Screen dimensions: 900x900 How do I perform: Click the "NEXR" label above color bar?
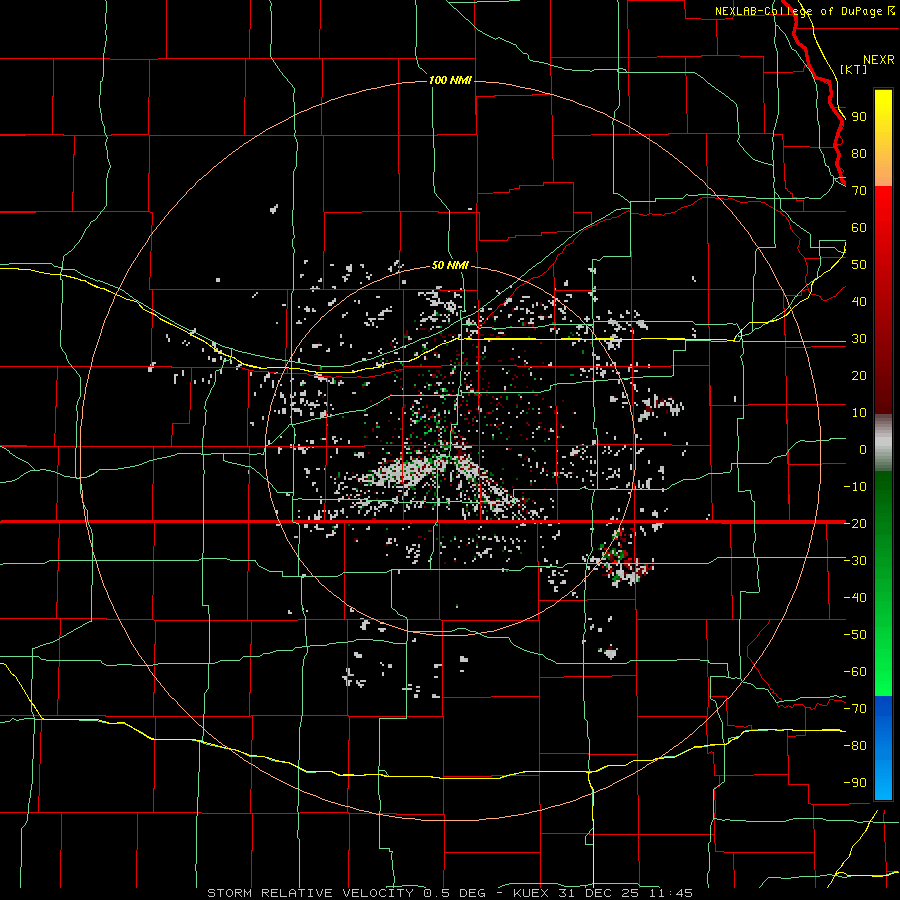(878, 60)
